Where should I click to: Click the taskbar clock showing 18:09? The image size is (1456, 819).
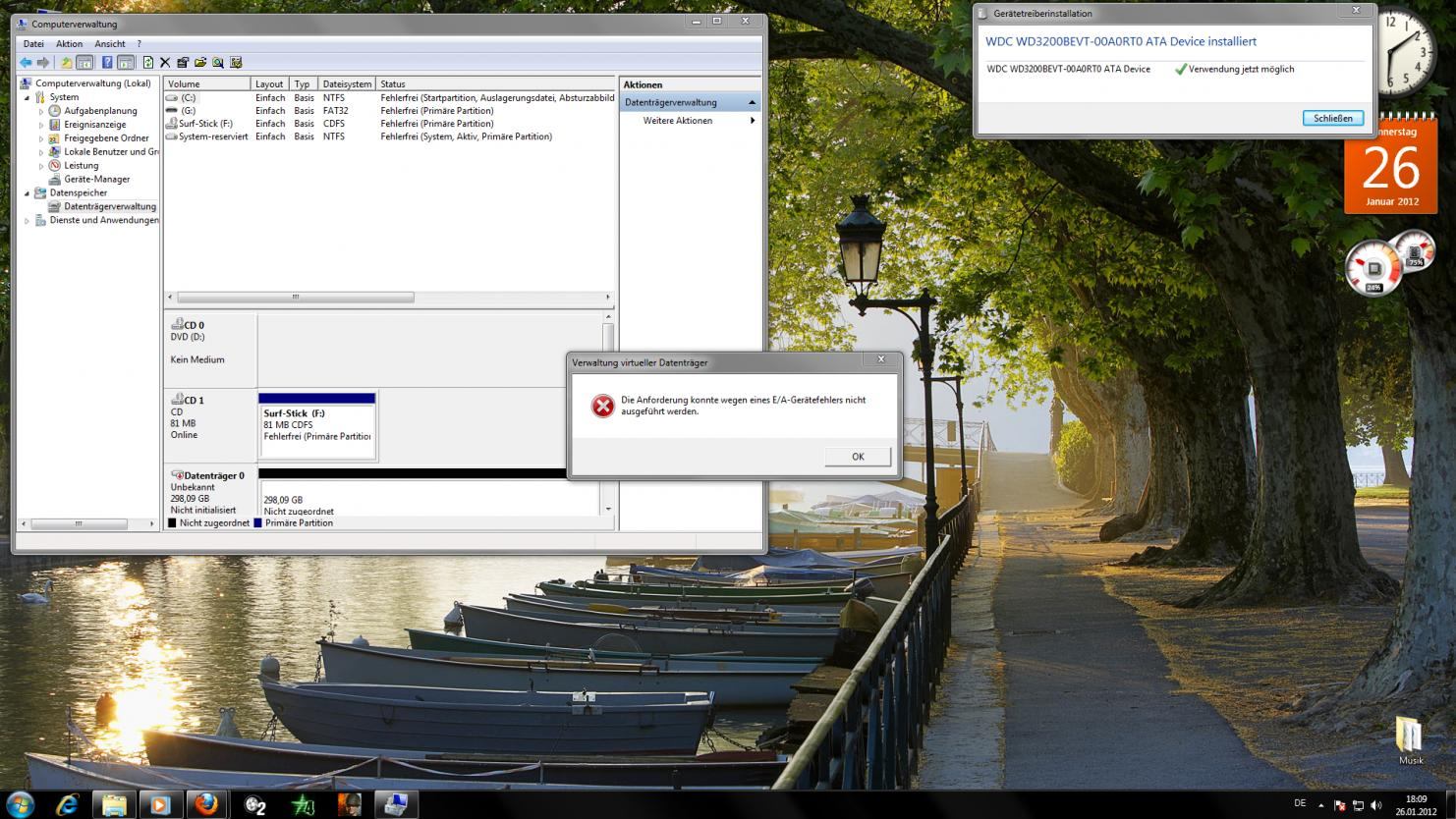1416,805
